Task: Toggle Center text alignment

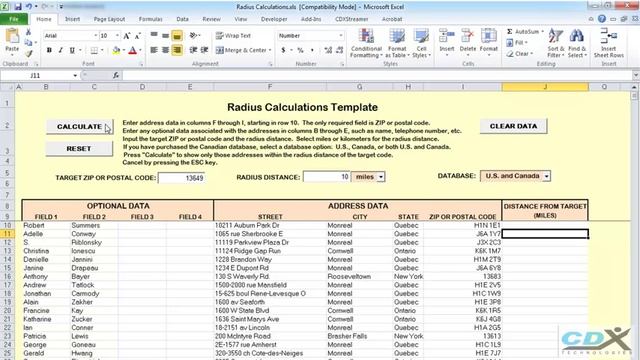Action: pos(165,50)
